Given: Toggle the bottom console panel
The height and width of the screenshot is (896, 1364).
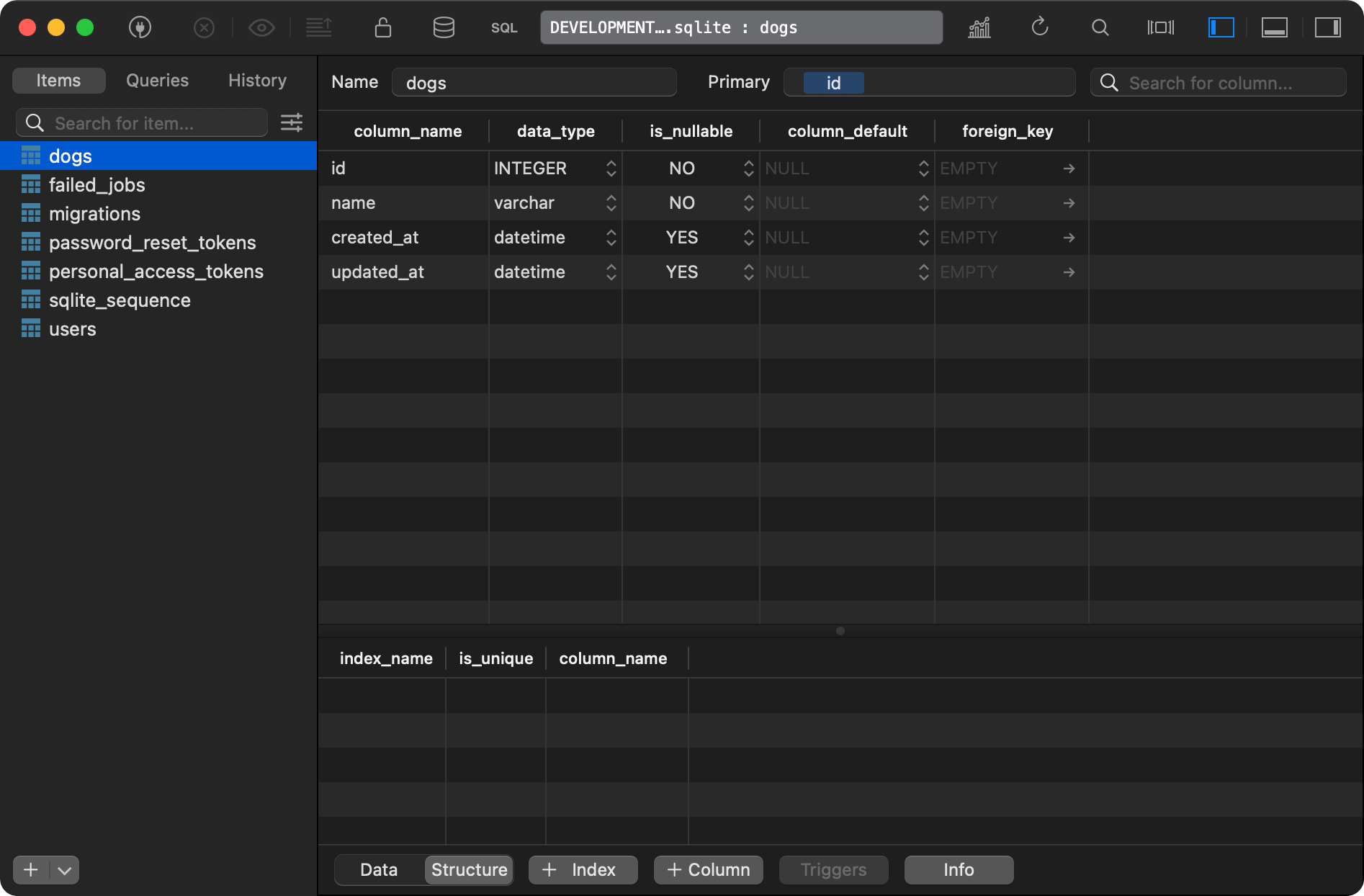Looking at the screenshot, I should tap(1274, 28).
